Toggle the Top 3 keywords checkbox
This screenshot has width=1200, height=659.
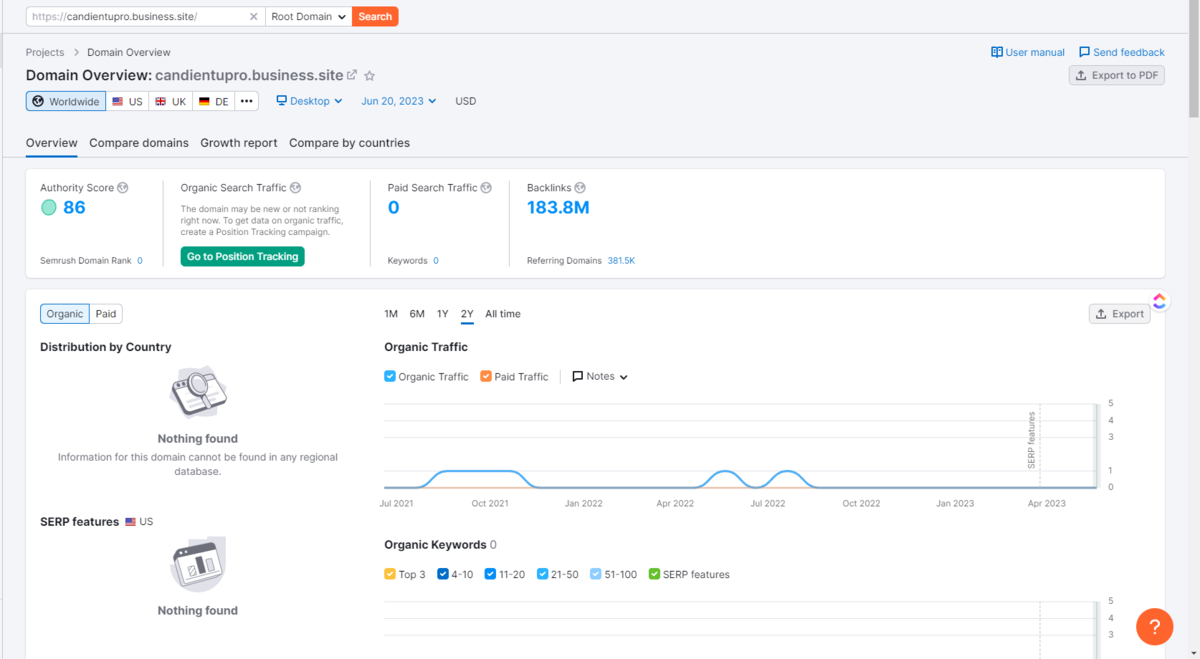[x=390, y=575]
